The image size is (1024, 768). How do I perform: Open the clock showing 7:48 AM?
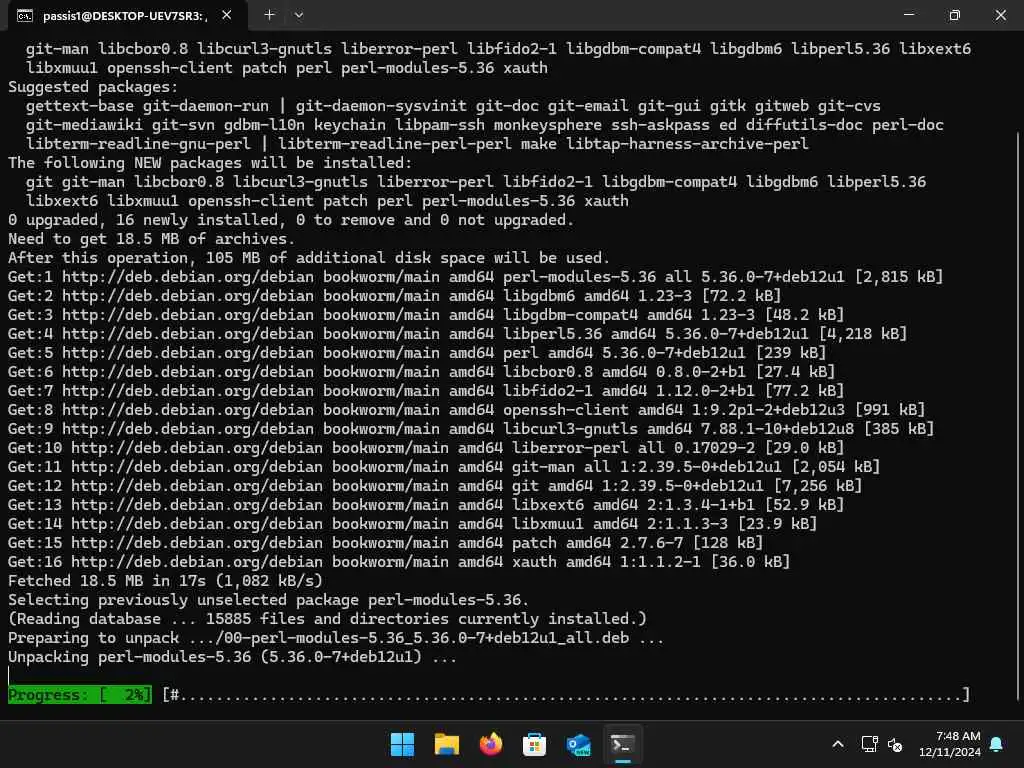coord(950,744)
